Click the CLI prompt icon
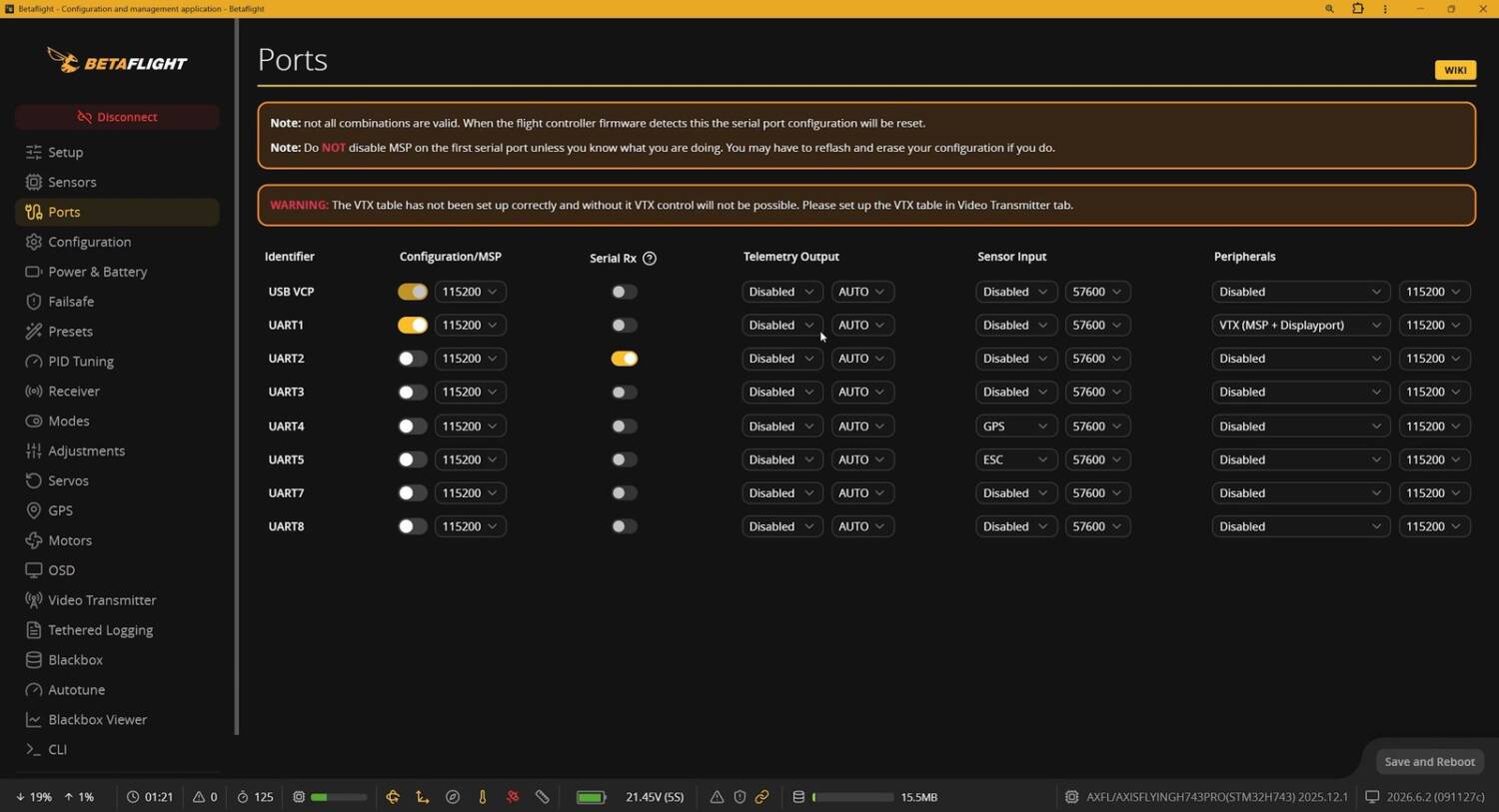 (x=34, y=749)
